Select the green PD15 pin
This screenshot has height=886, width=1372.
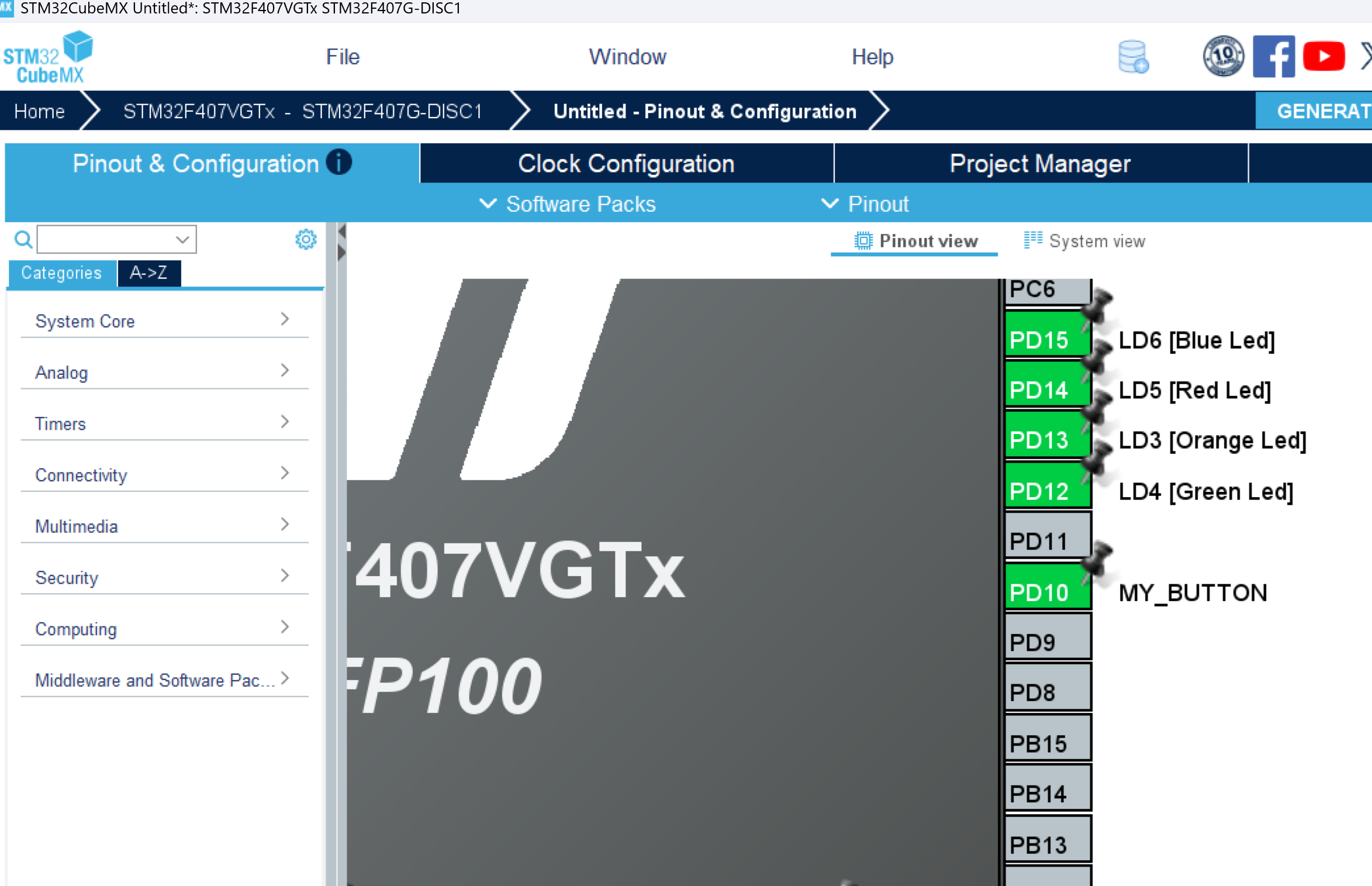pyautogui.click(x=1048, y=334)
